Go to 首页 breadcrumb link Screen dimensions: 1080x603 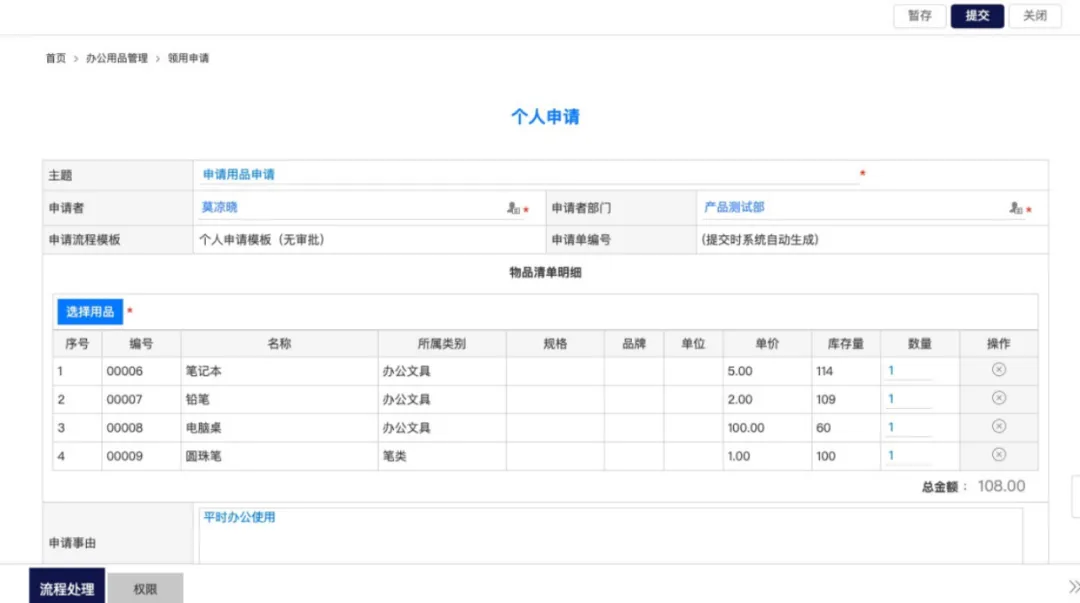click(x=56, y=59)
